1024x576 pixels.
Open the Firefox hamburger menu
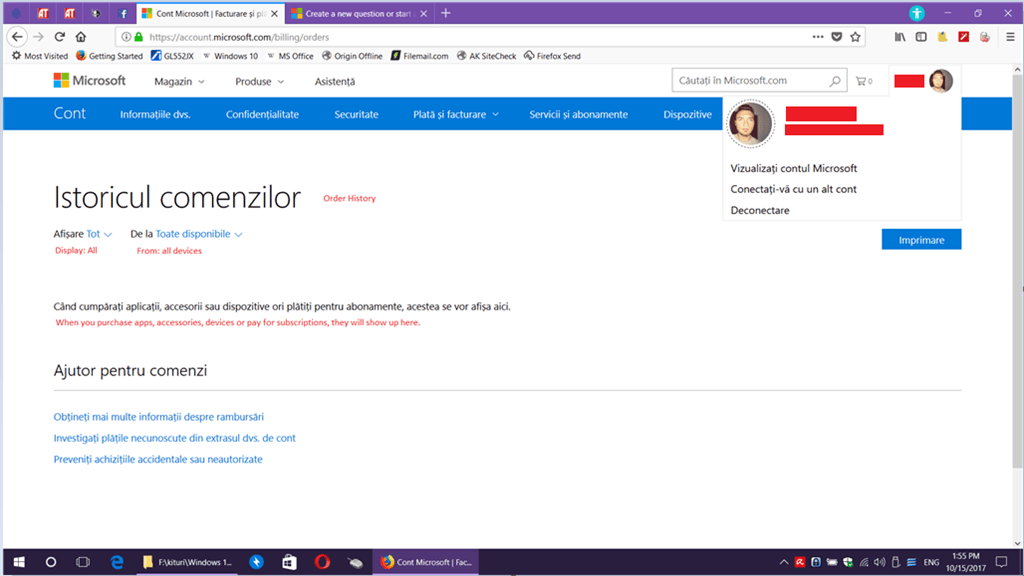click(x=1010, y=37)
